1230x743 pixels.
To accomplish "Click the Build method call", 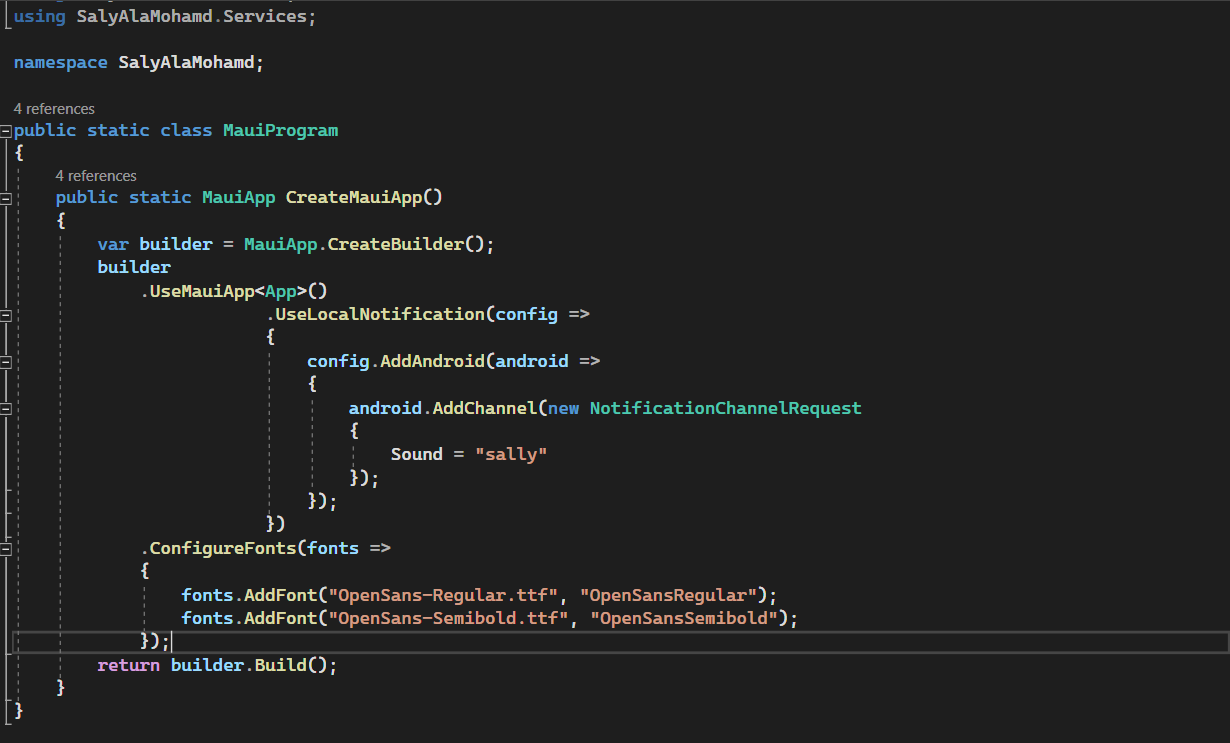I will [x=280, y=665].
